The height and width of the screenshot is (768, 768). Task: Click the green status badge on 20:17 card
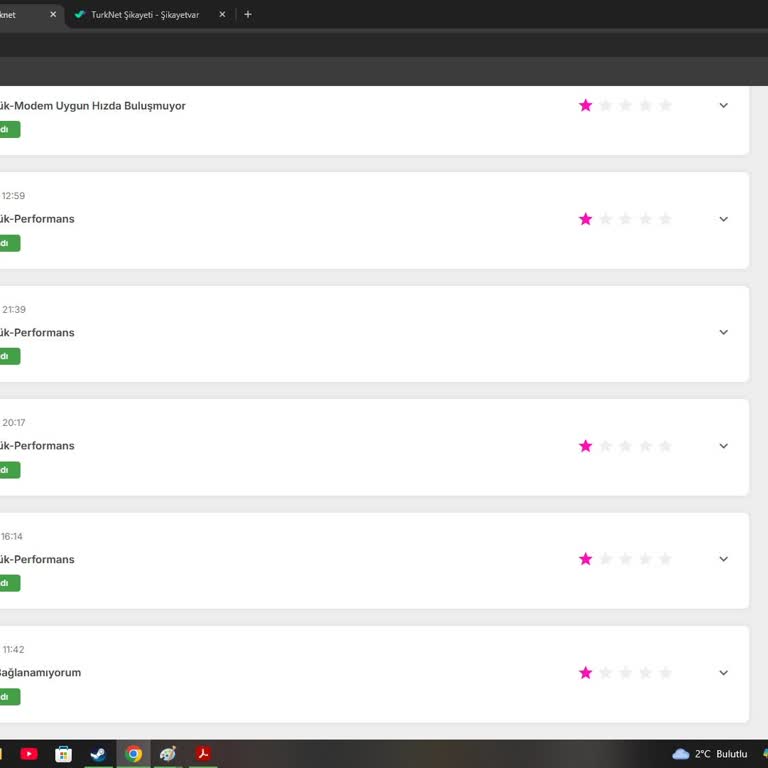point(10,470)
